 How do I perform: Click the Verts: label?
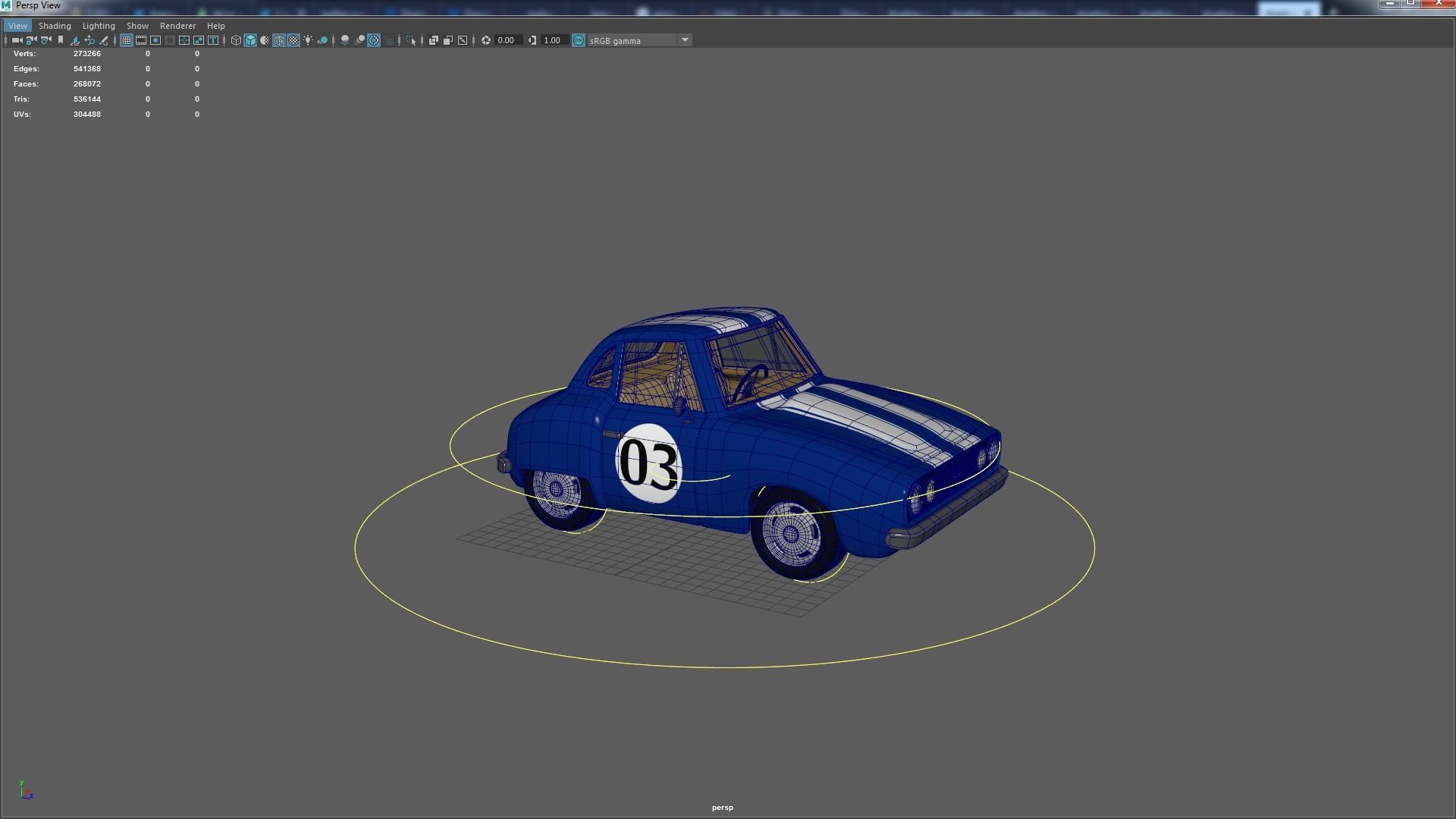tap(24, 54)
